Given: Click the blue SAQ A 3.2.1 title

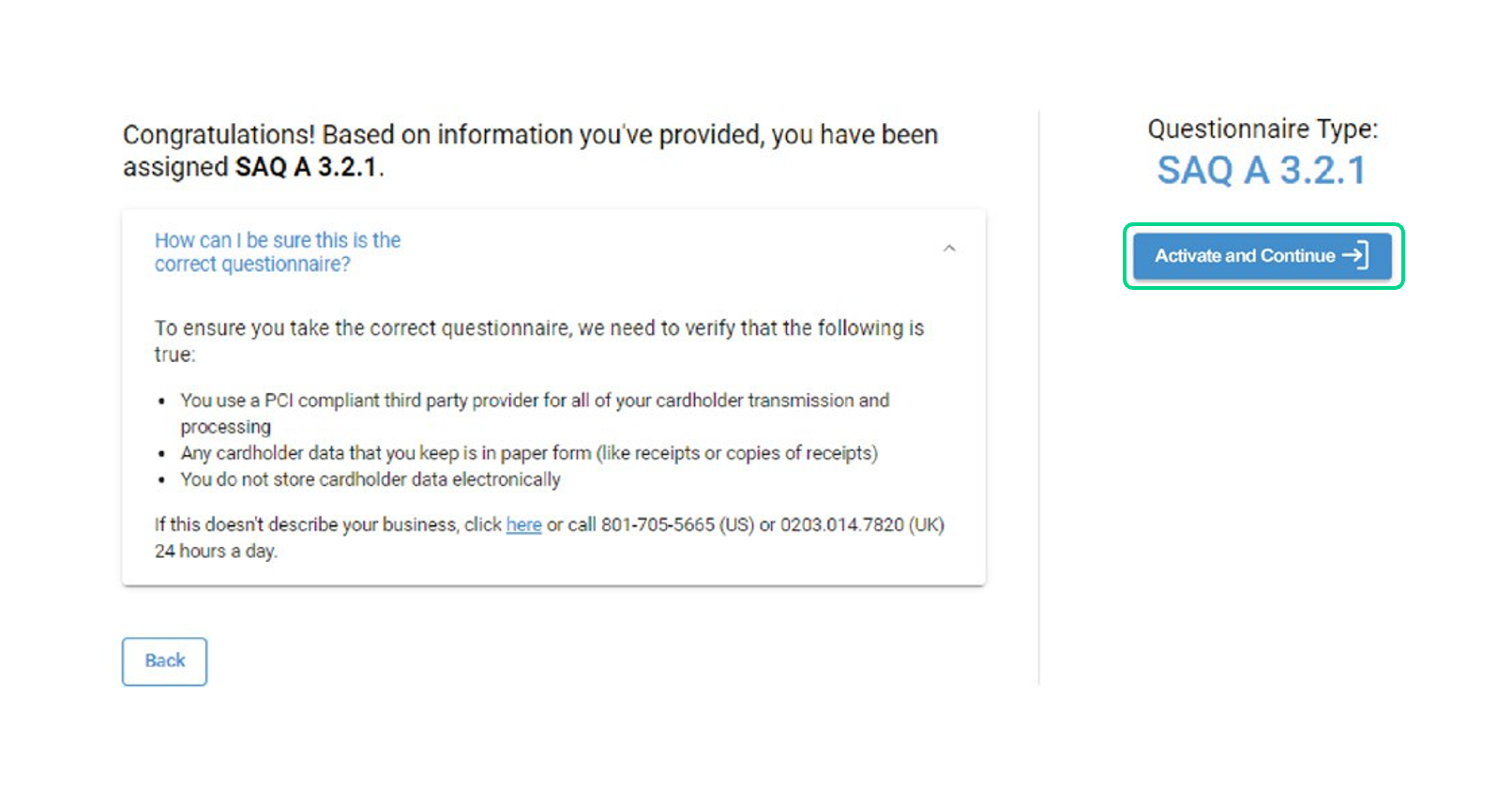Looking at the screenshot, I should click(1262, 171).
